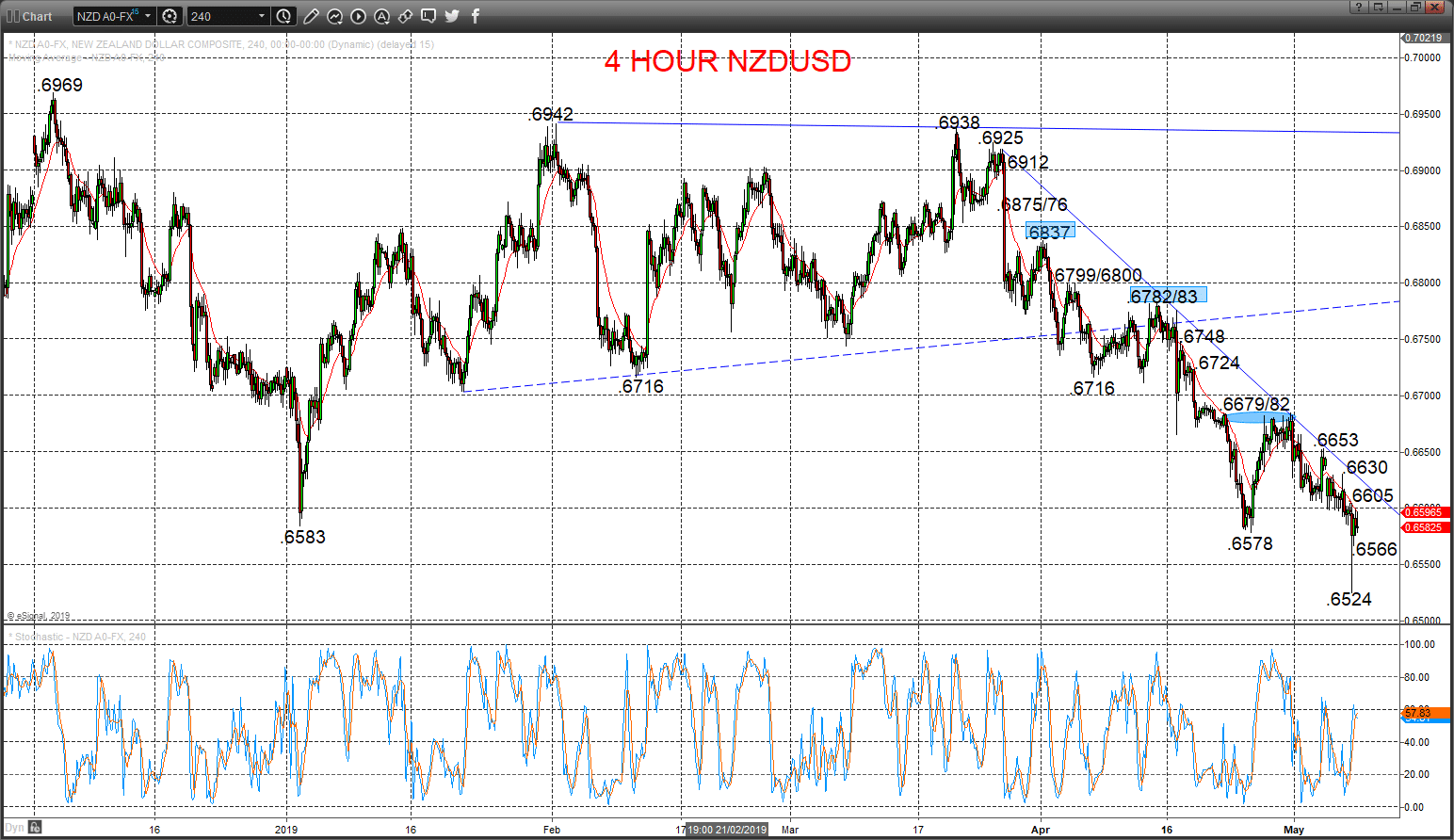The image size is (1454, 840).
Task: Open the symbol settings gear icon
Action: pos(170,16)
